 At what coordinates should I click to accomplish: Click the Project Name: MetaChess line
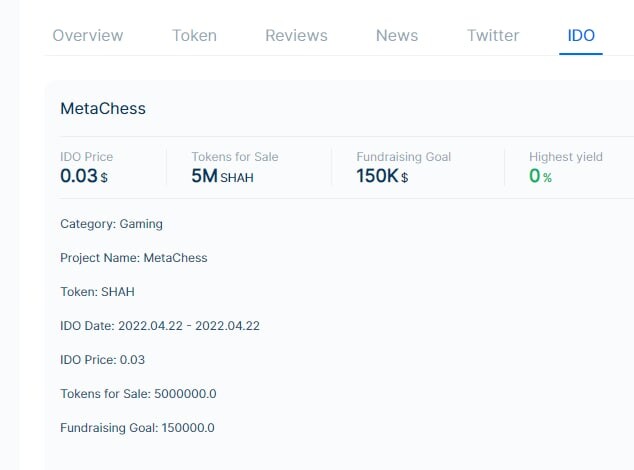coord(134,258)
